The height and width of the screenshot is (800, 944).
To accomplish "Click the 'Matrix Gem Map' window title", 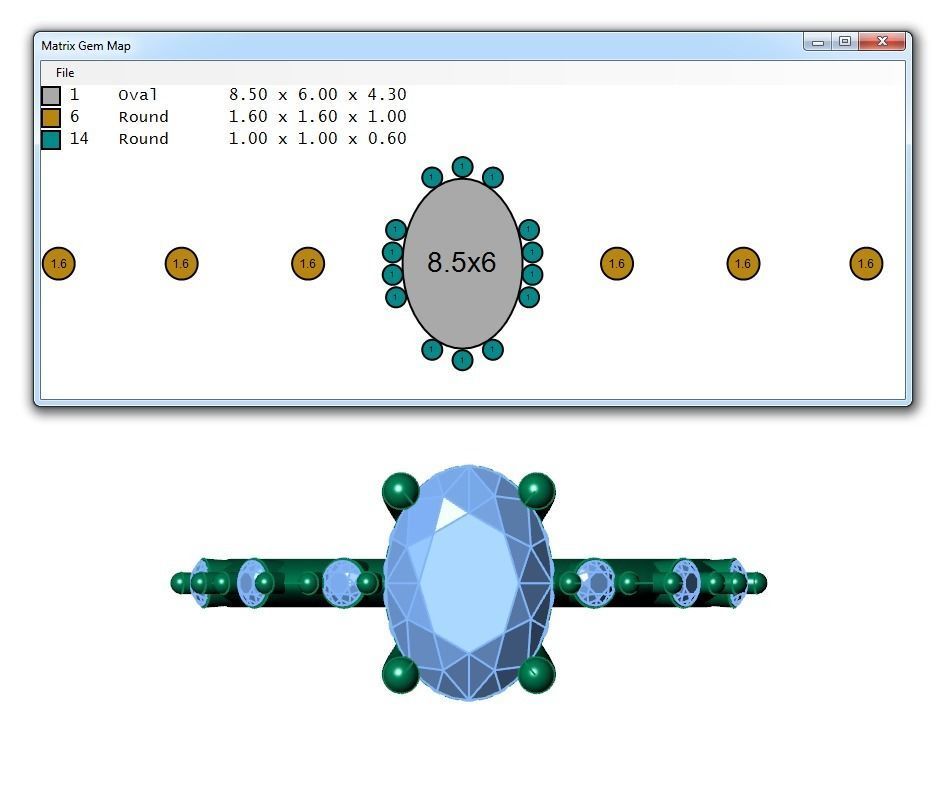I will point(86,46).
